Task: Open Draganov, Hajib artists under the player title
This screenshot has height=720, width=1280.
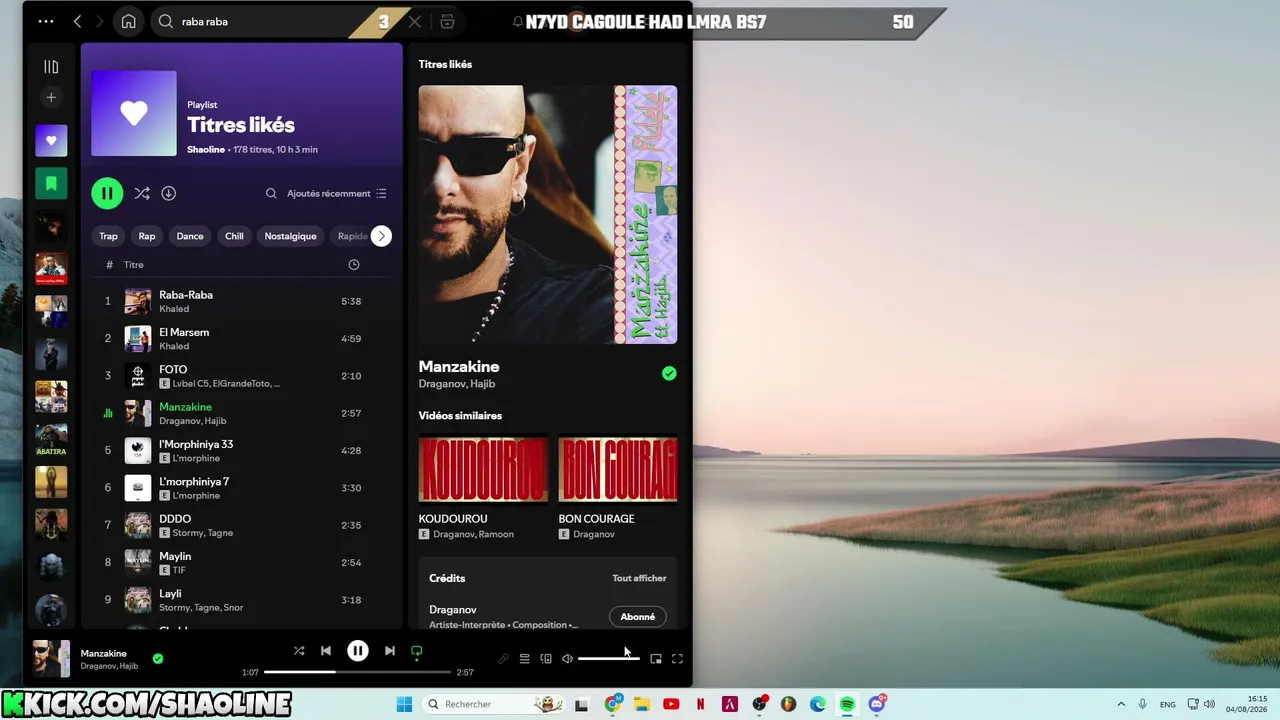Action: 109,666
